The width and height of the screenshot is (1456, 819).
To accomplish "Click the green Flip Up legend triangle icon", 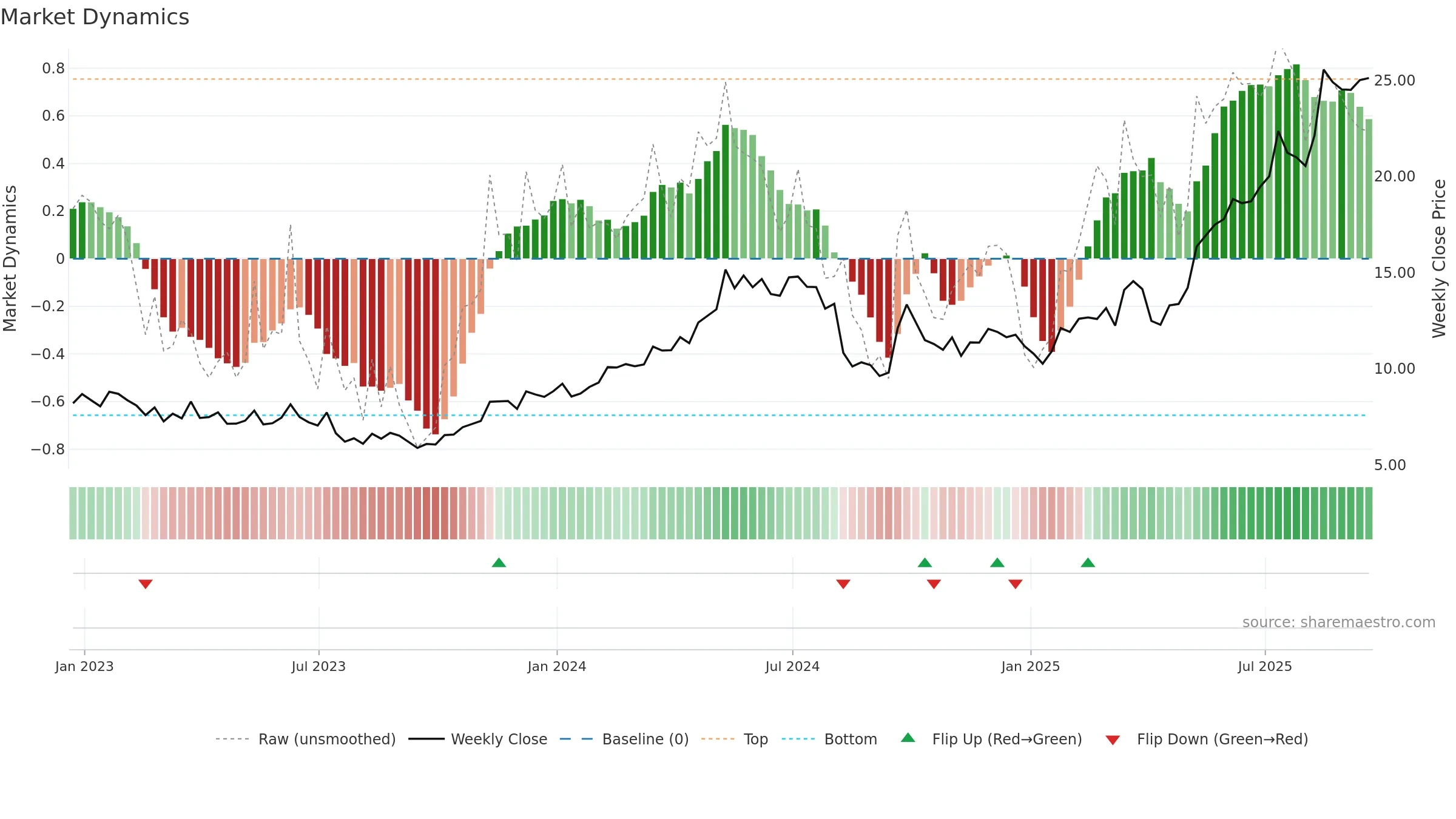I will pyautogui.click(x=908, y=738).
